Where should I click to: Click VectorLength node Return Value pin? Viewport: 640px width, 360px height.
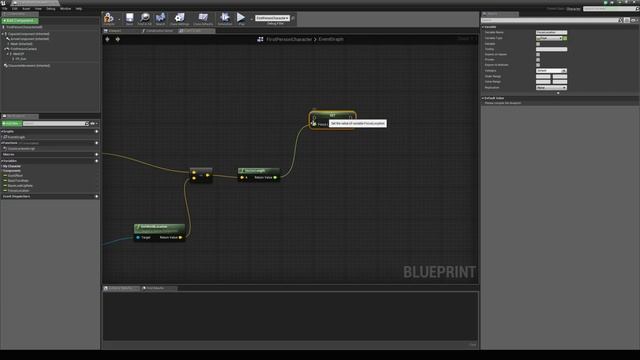coord(275,178)
